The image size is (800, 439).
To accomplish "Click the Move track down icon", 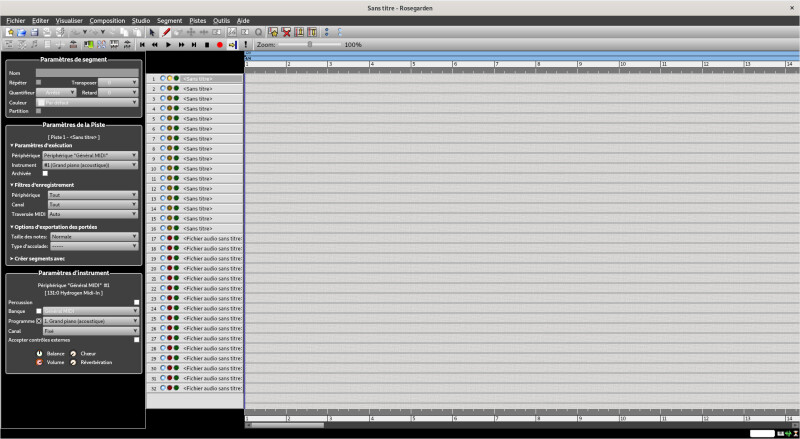I will pyautogui.click(x=312, y=32).
